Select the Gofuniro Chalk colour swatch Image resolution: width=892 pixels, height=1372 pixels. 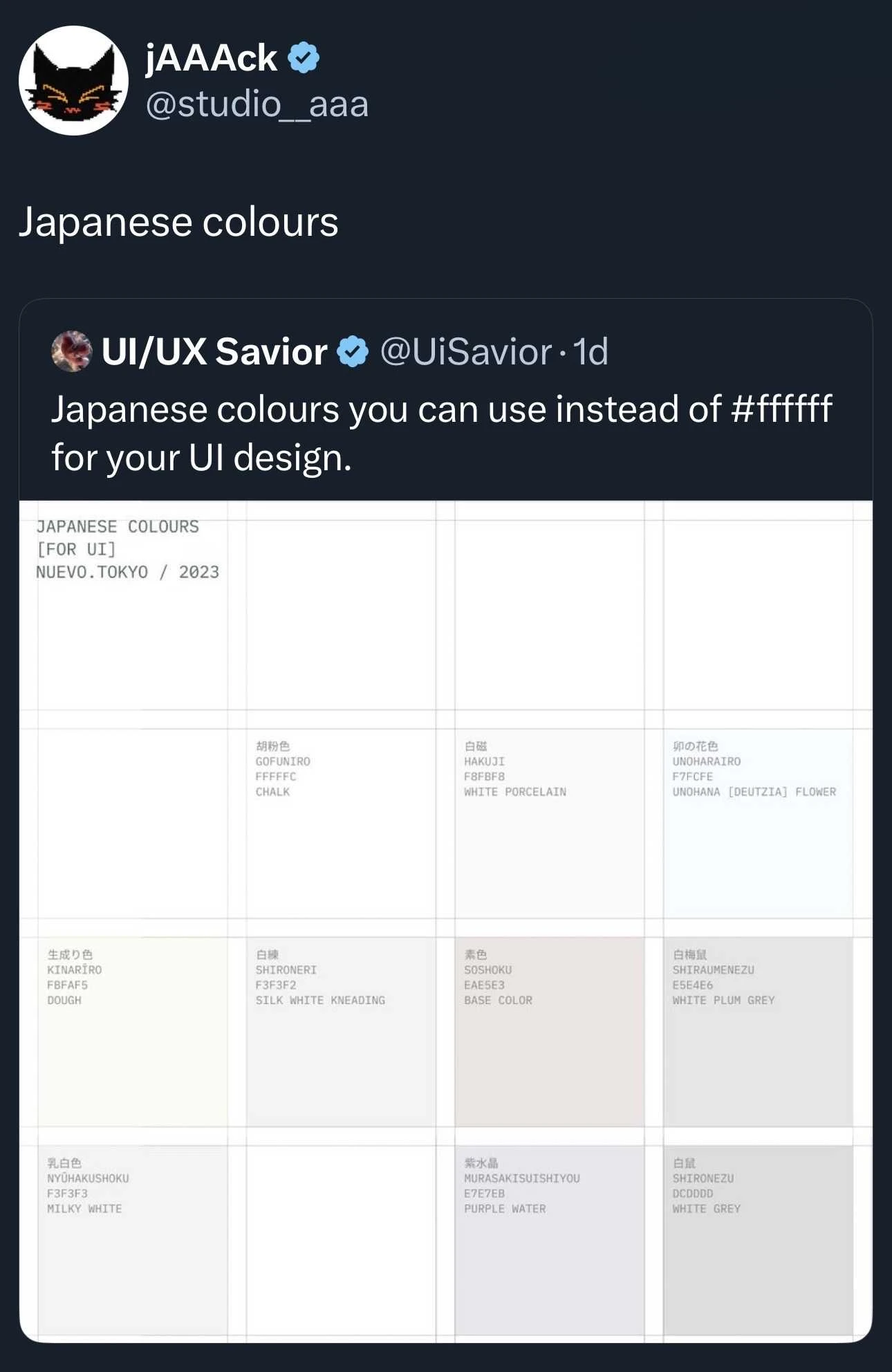[x=341, y=824]
